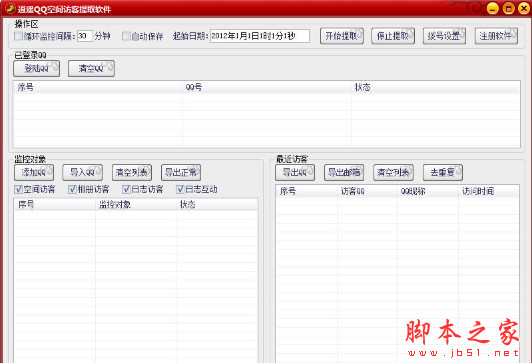
Task: Click 序号 column header in 监控对象 table
Action: coord(55,205)
